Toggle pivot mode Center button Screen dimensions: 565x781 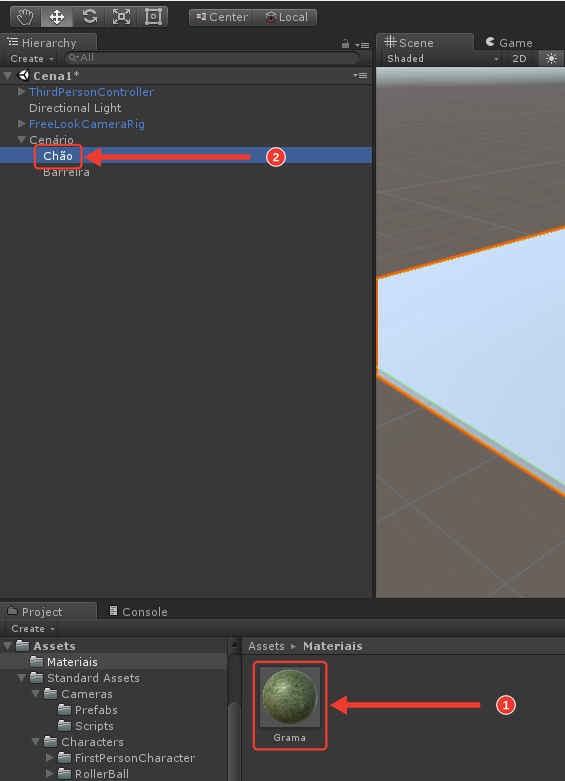point(222,17)
